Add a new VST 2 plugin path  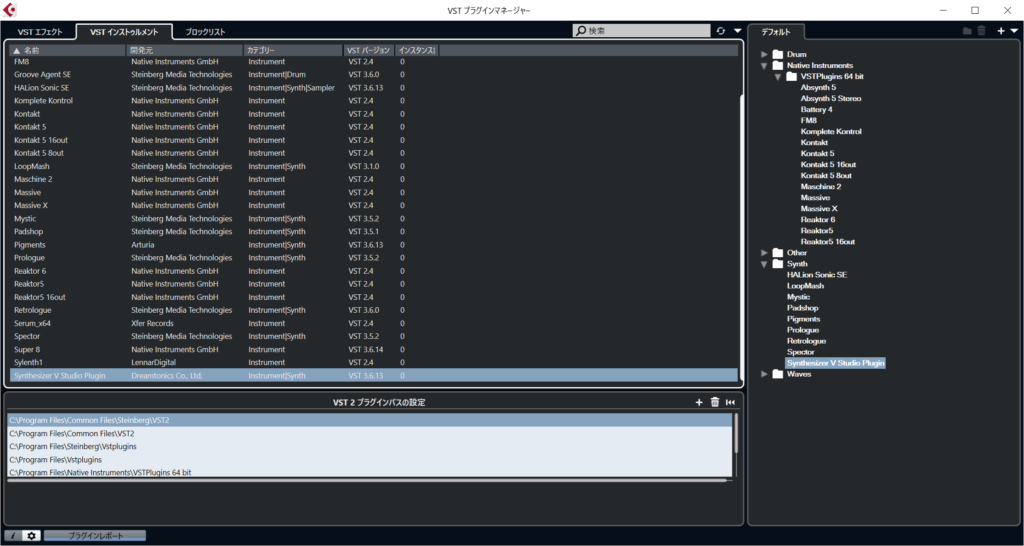point(699,402)
